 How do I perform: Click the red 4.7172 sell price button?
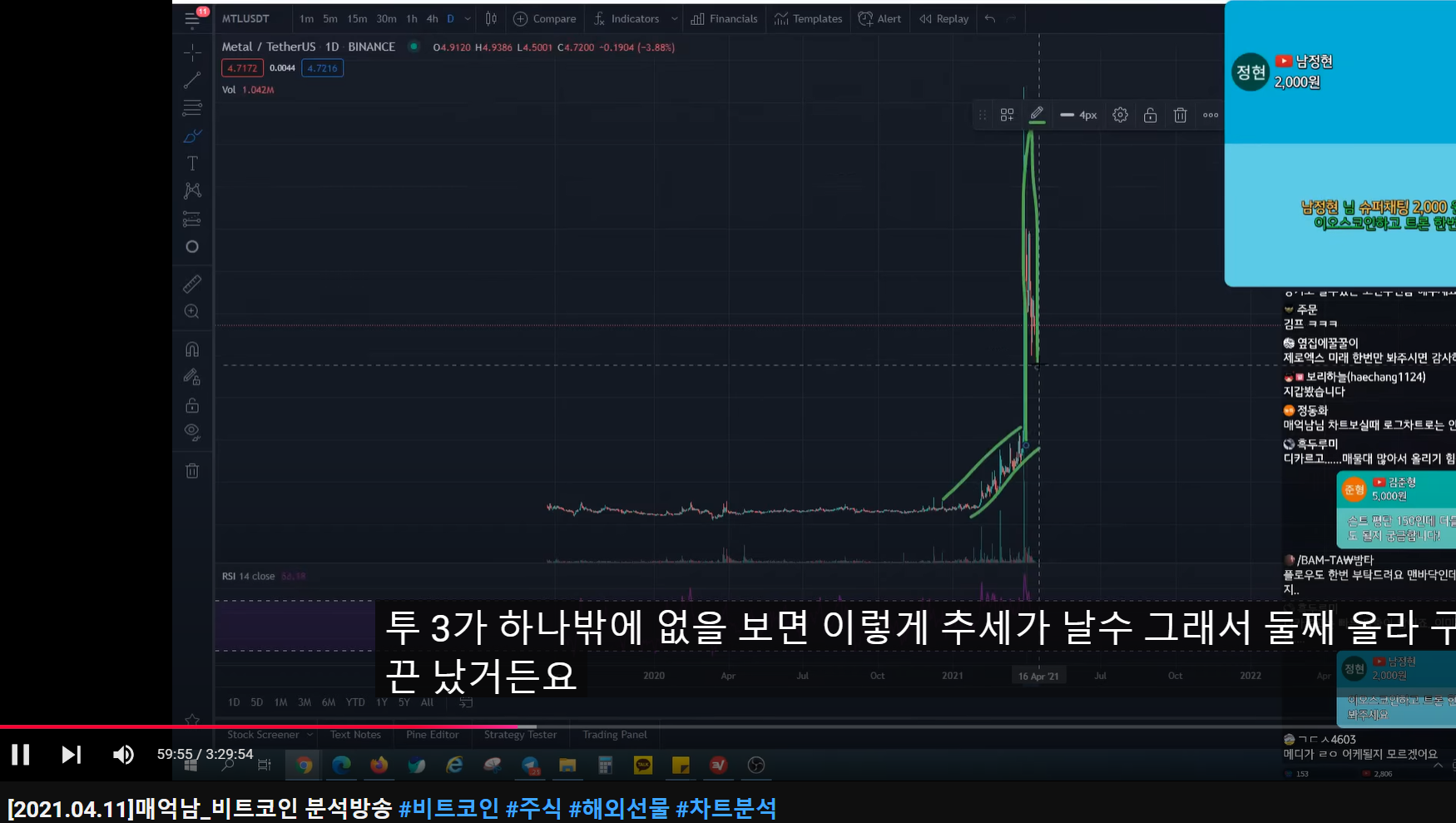click(x=242, y=68)
